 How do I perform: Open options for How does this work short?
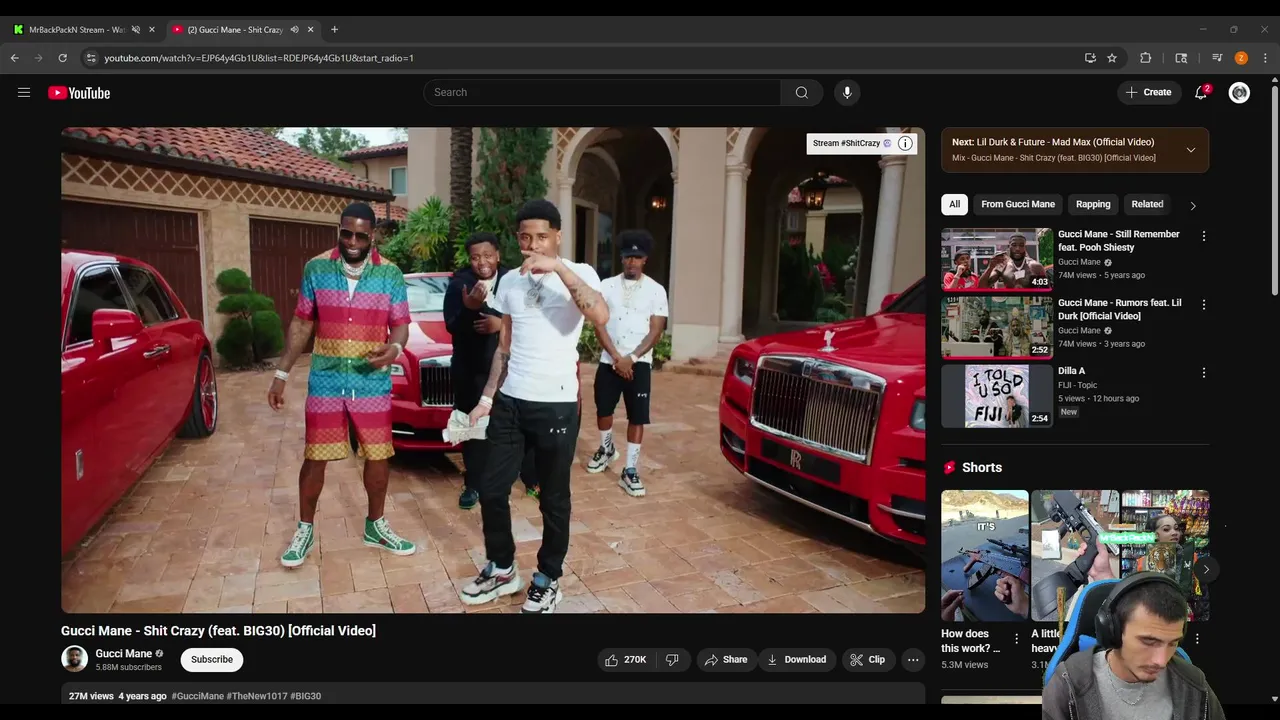(1017, 639)
